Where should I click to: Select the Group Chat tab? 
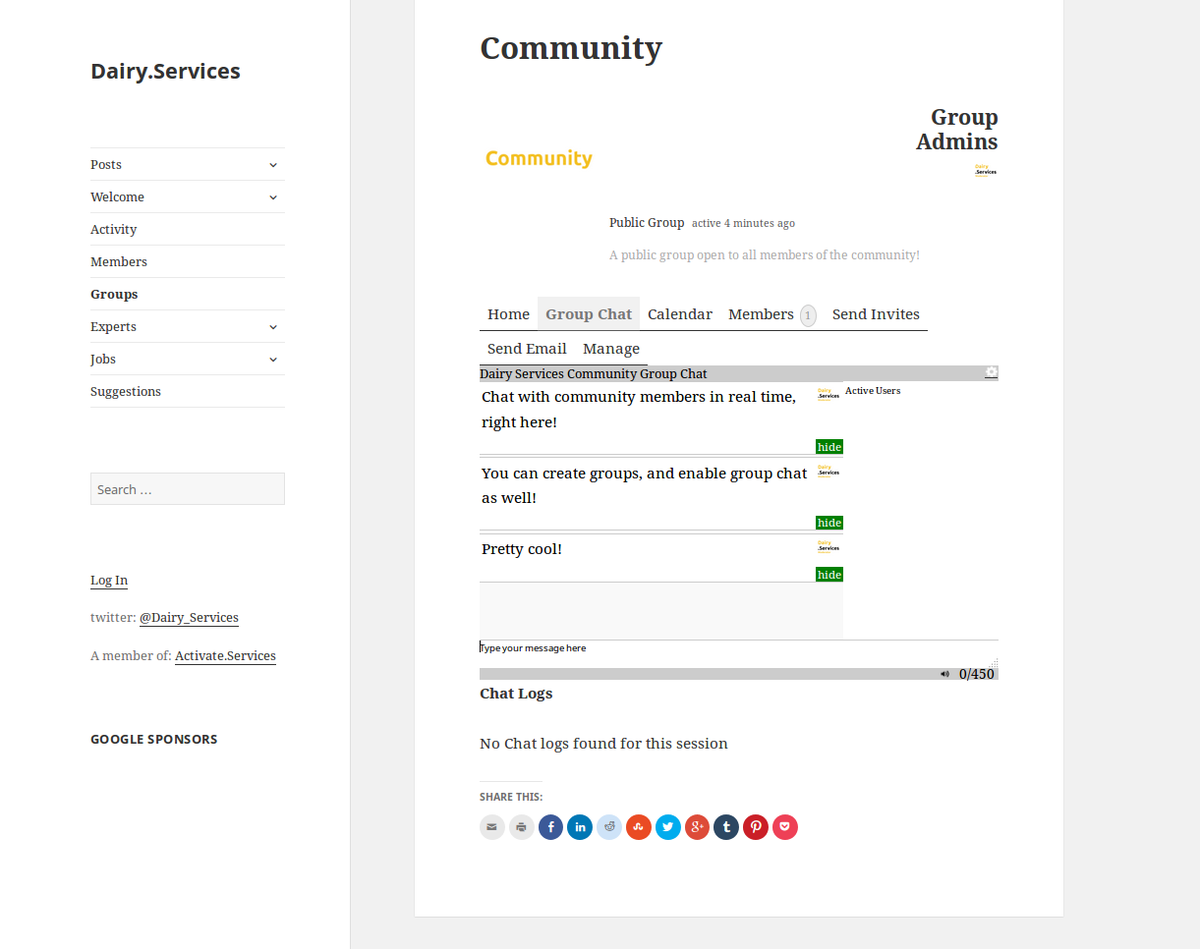click(589, 314)
